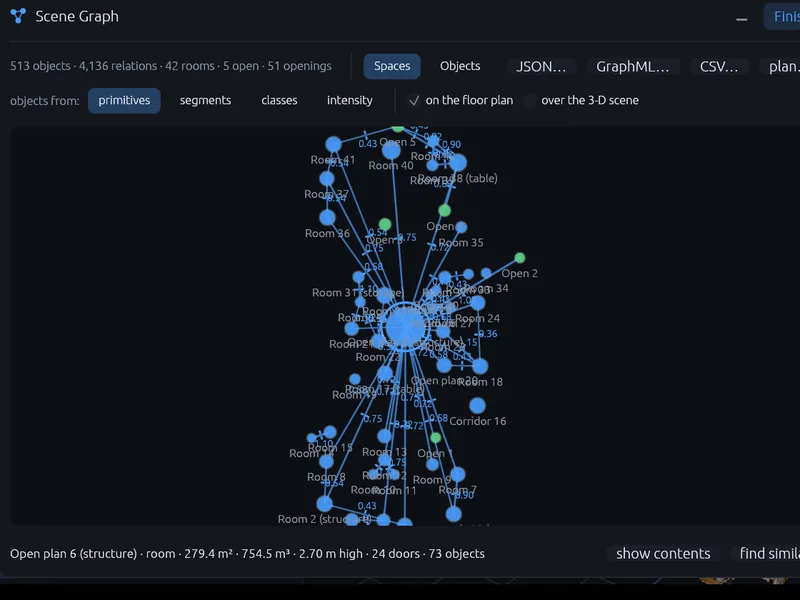Select the Room 37 node
Viewport: 800px width, 600px height.
pos(327,179)
